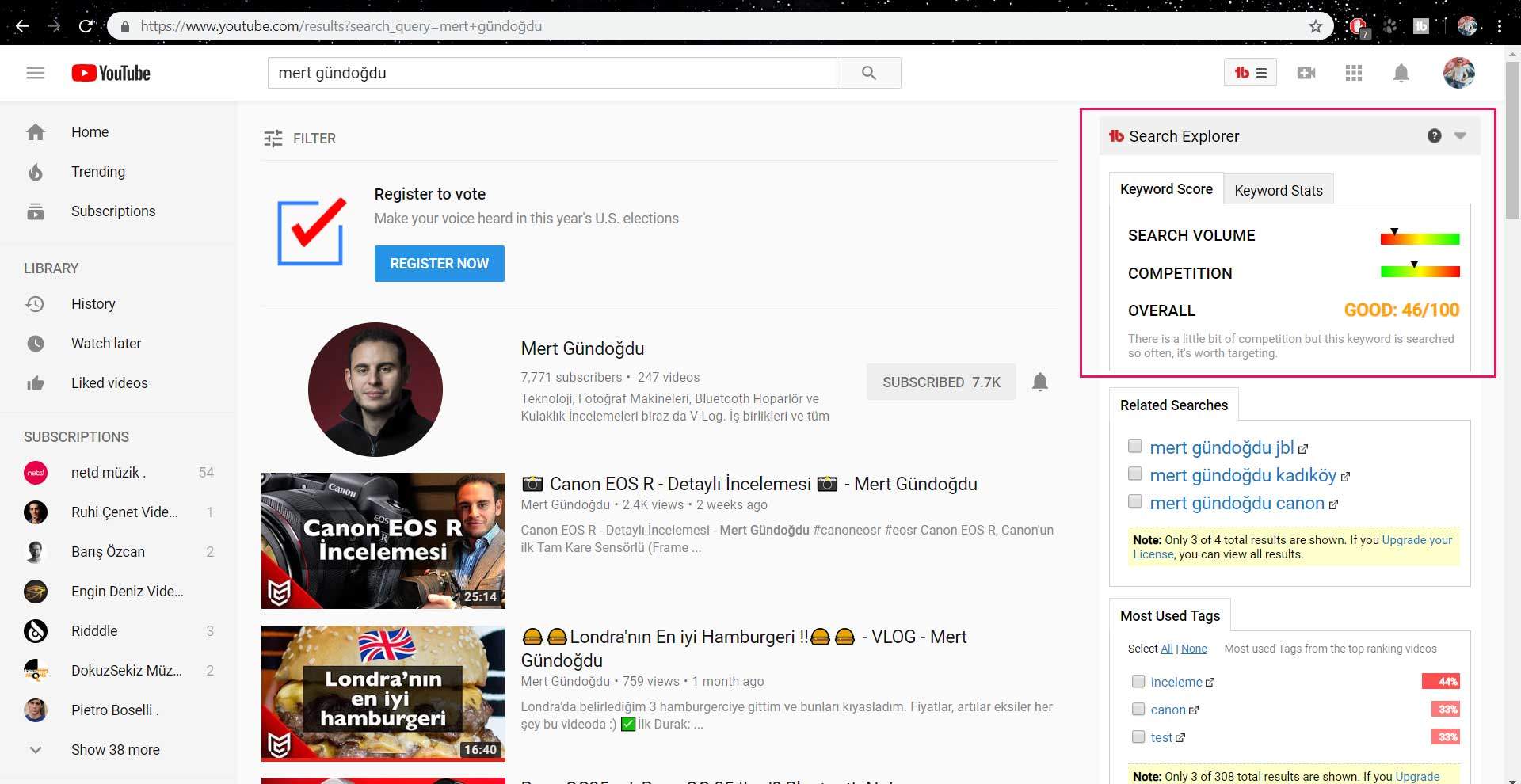Check the mert gündoğdu jbl checkbox
Viewport: 1521px width, 784px height.
click(x=1135, y=446)
